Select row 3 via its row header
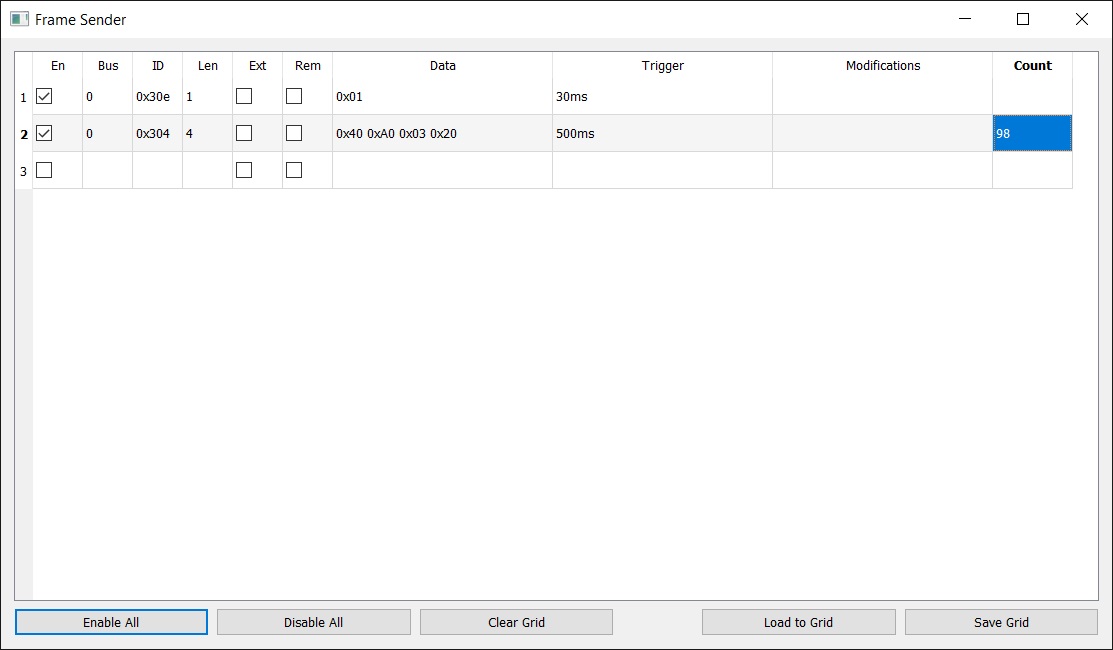 click(24, 171)
